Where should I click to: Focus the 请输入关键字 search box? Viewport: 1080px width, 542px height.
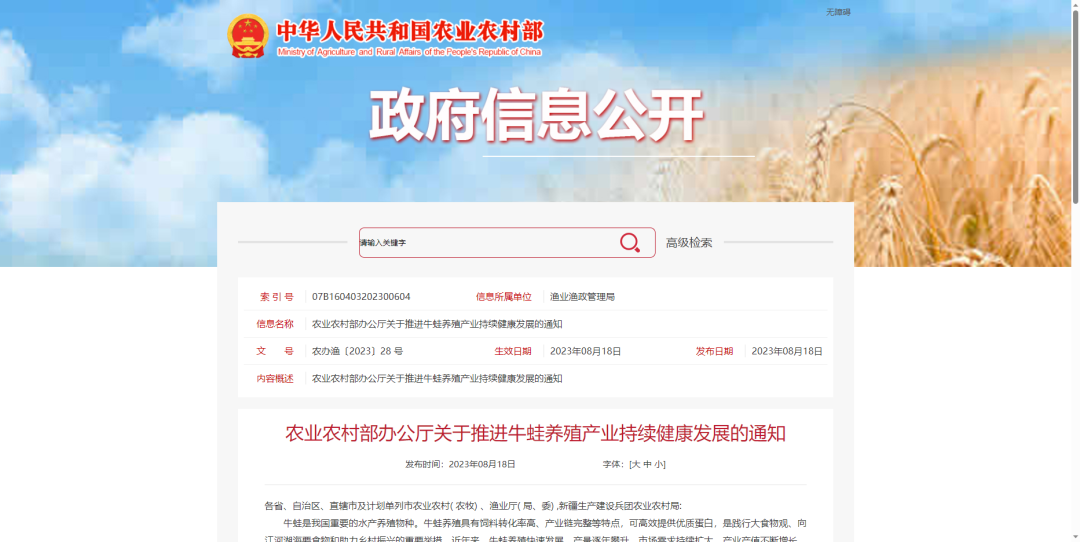click(485, 243)
